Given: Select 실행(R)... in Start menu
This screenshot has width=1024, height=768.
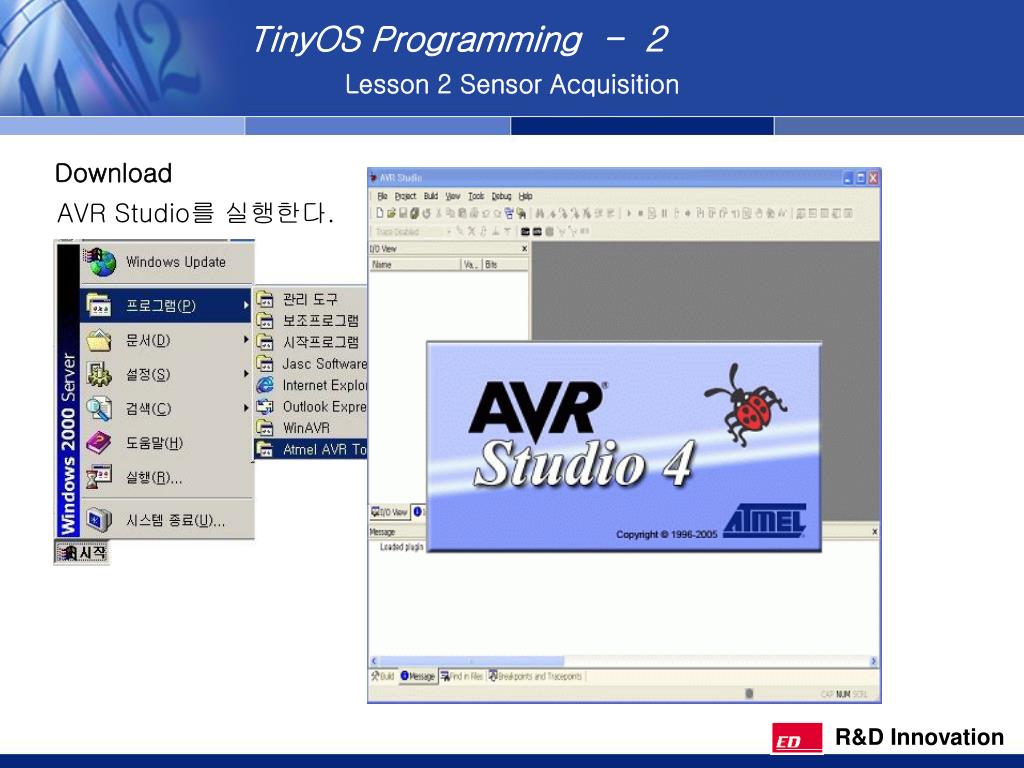Looking at the screenshot, I should pos(166,477).
